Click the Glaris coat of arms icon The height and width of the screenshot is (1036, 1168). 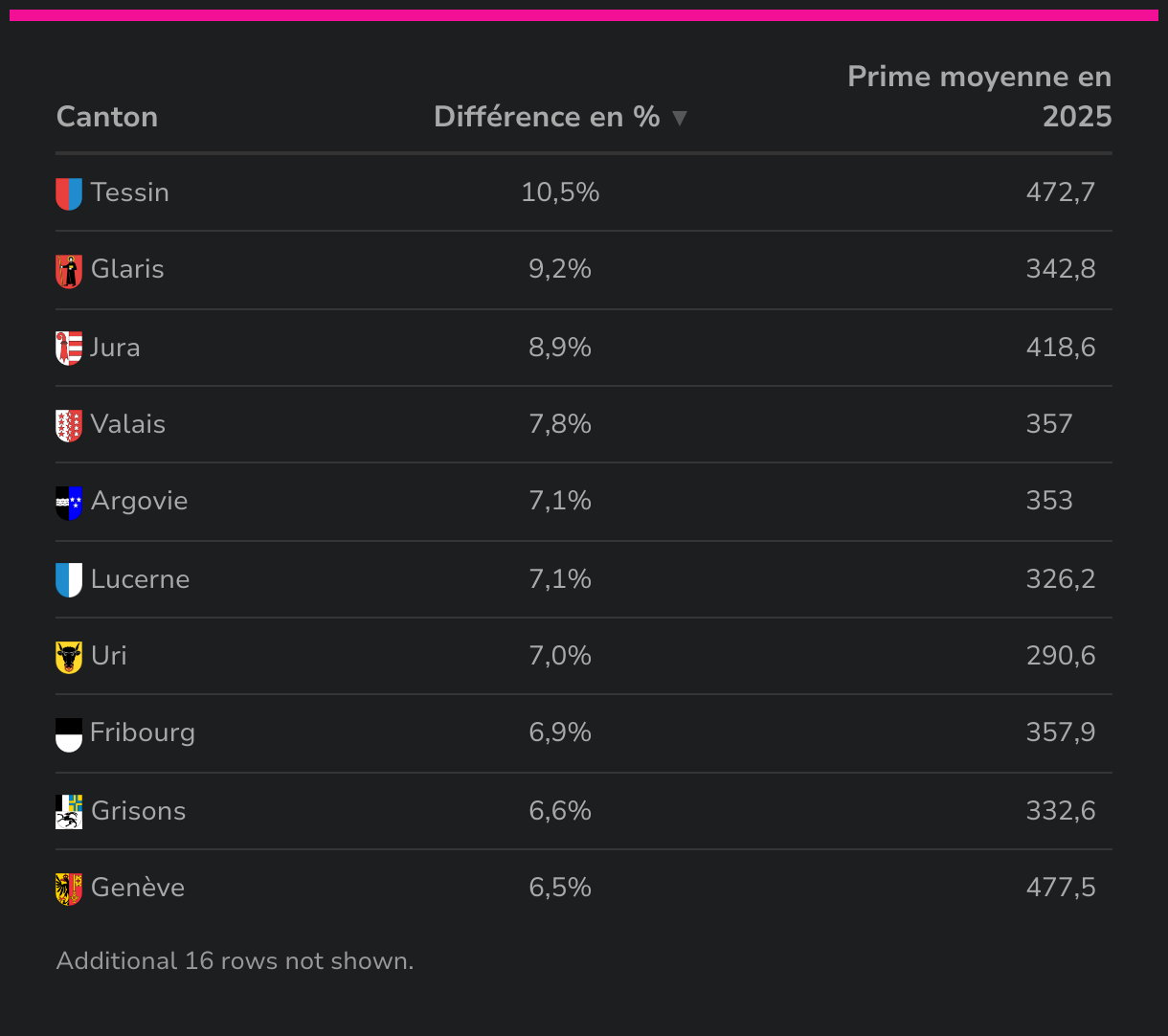point(69,271)
